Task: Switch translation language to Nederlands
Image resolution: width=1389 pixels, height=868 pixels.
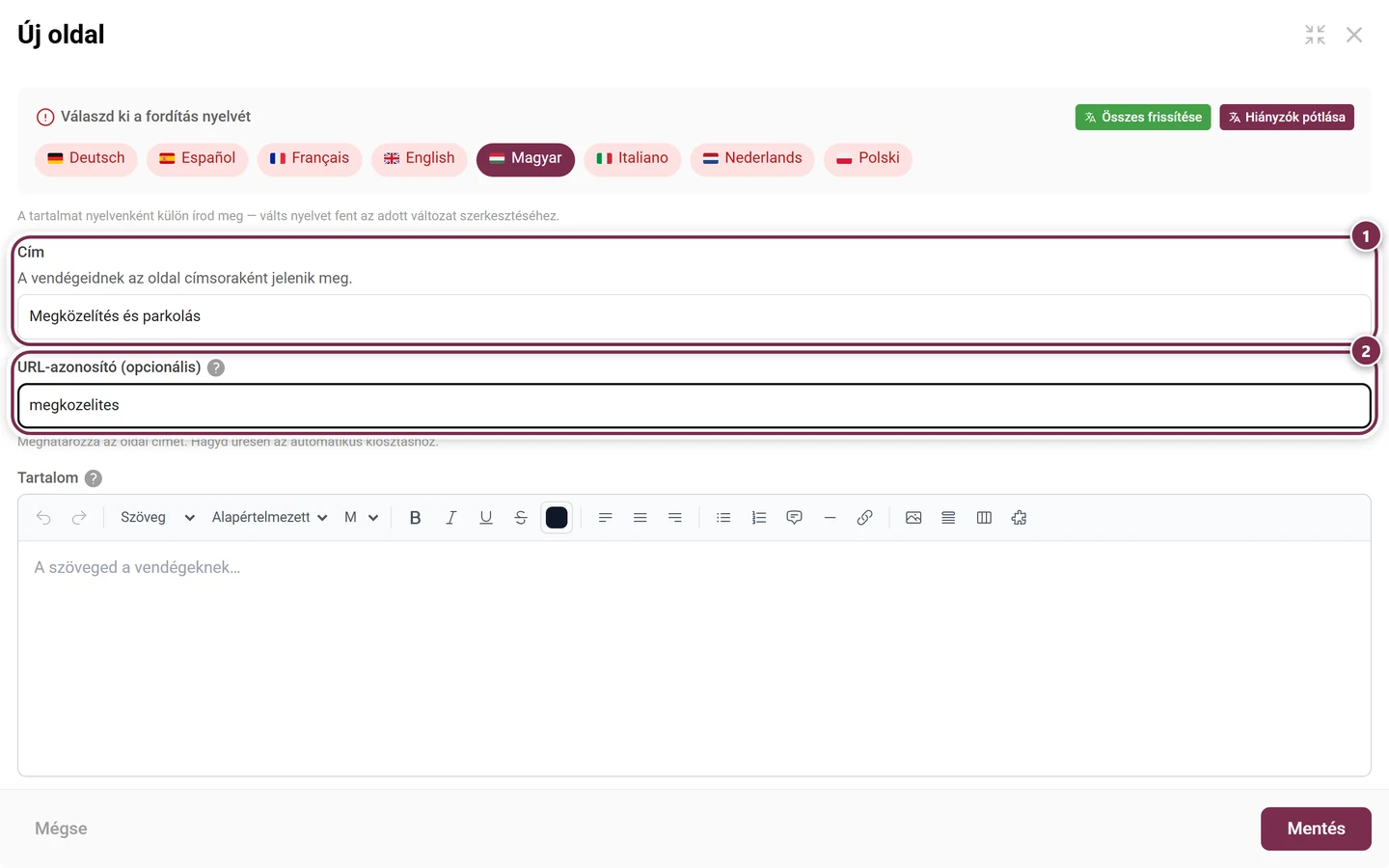Action: 752,158
